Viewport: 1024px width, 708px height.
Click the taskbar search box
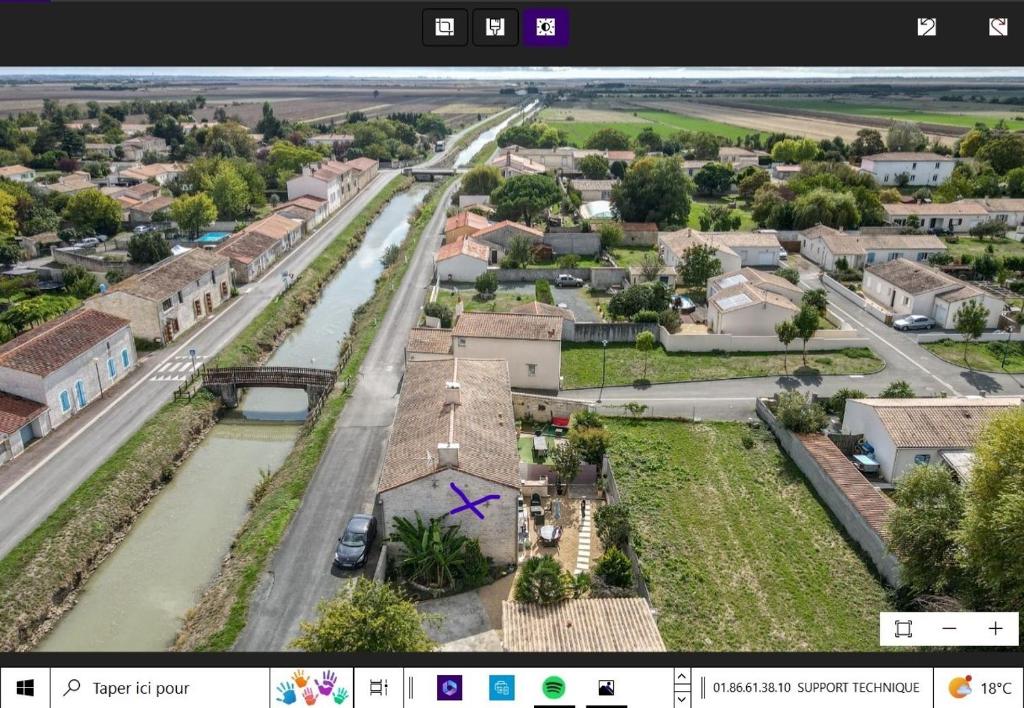pyautogui.click(x=160, y=688)
